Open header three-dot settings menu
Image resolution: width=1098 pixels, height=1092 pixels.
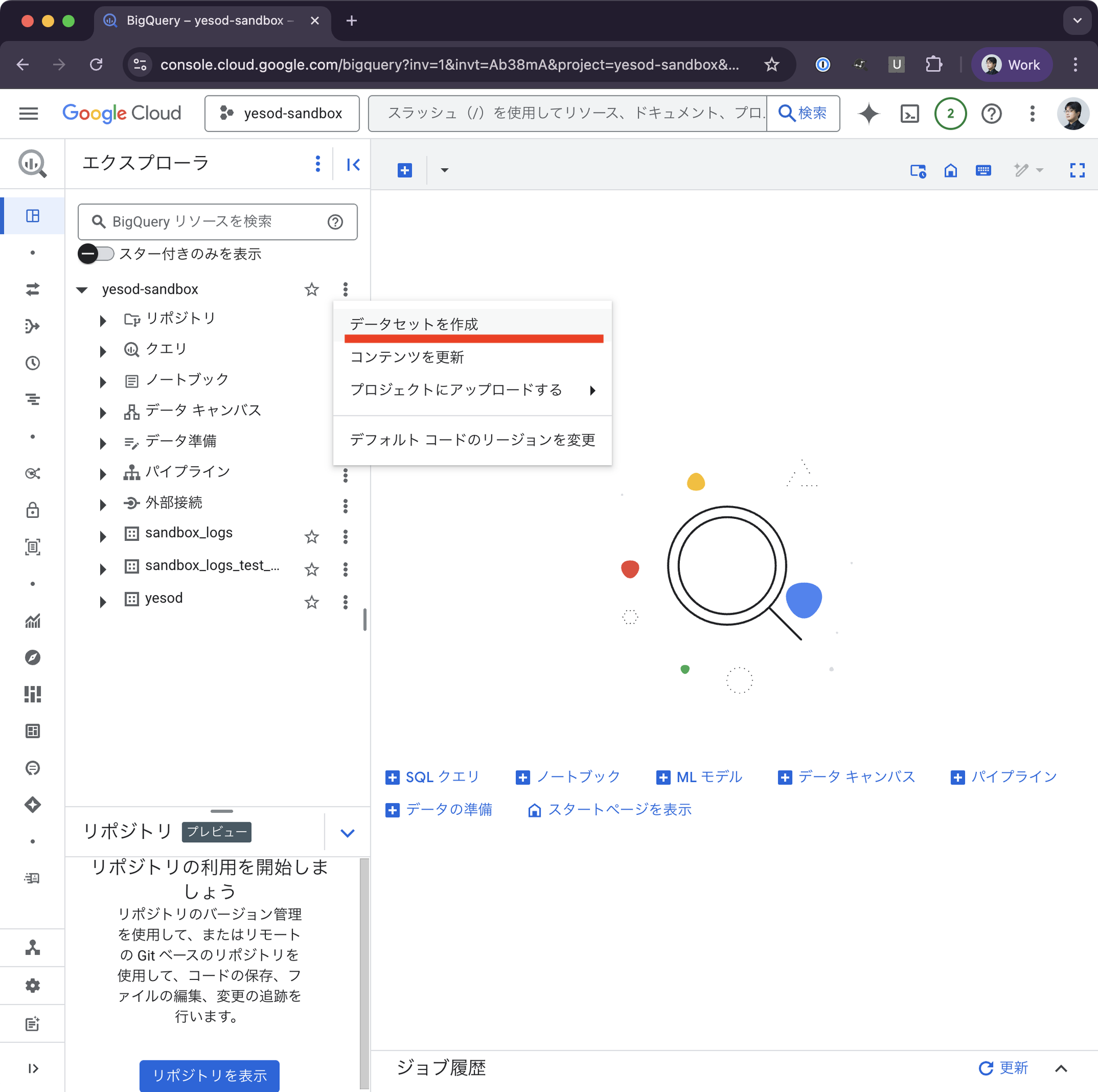[x=1032, y=114]
